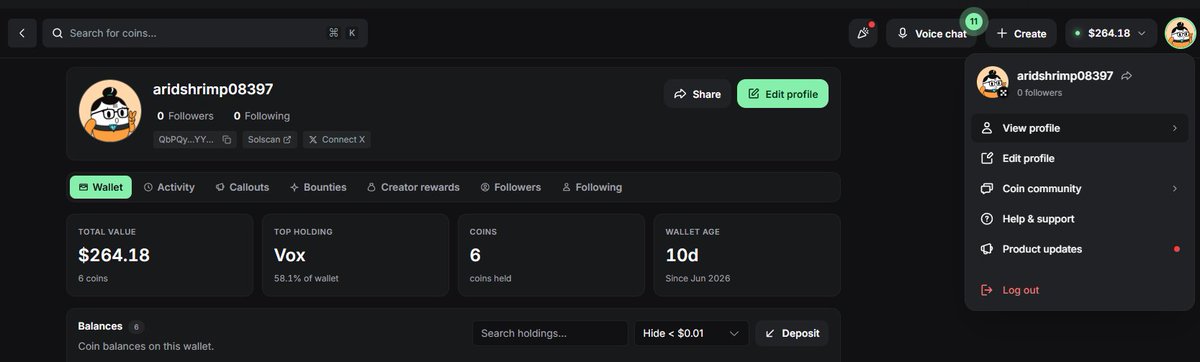Click the Deposit button

(x=792, y=333)
